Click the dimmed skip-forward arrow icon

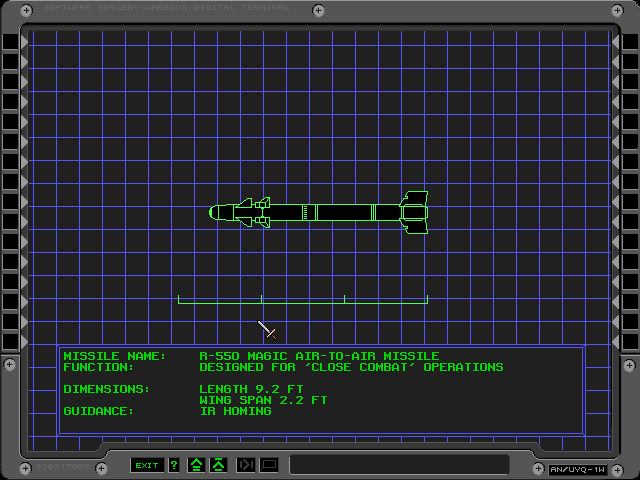[246, 465]
